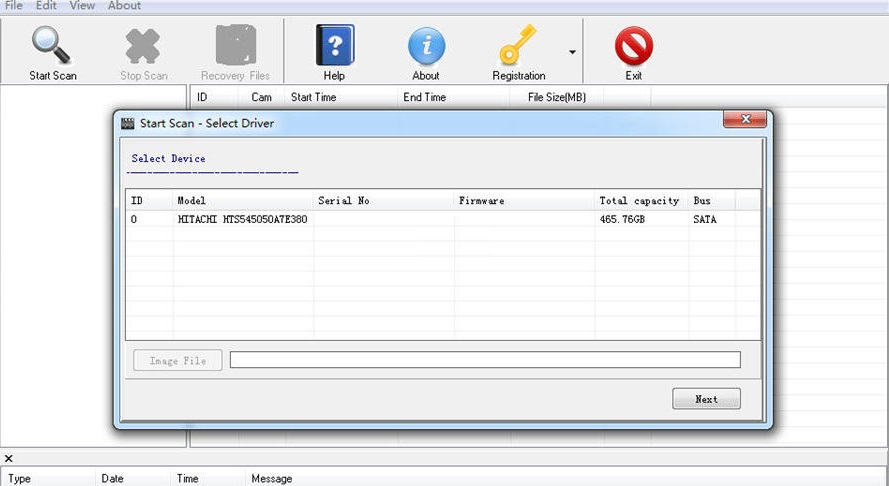Click the log Message column header
This screenshot has width=889, height=486.
[272, 478]
